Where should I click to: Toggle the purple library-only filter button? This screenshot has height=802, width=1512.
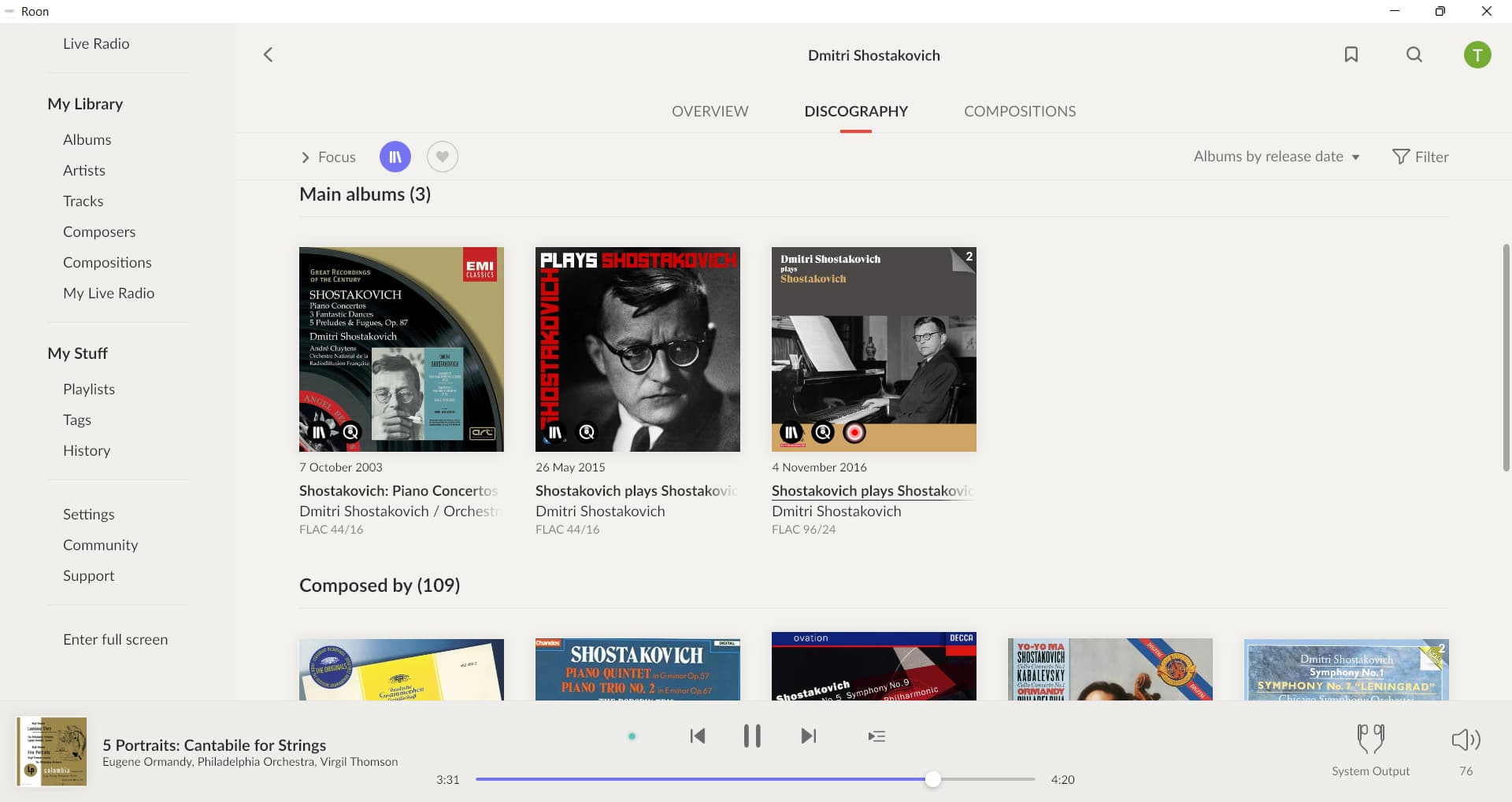pos(395,157)
